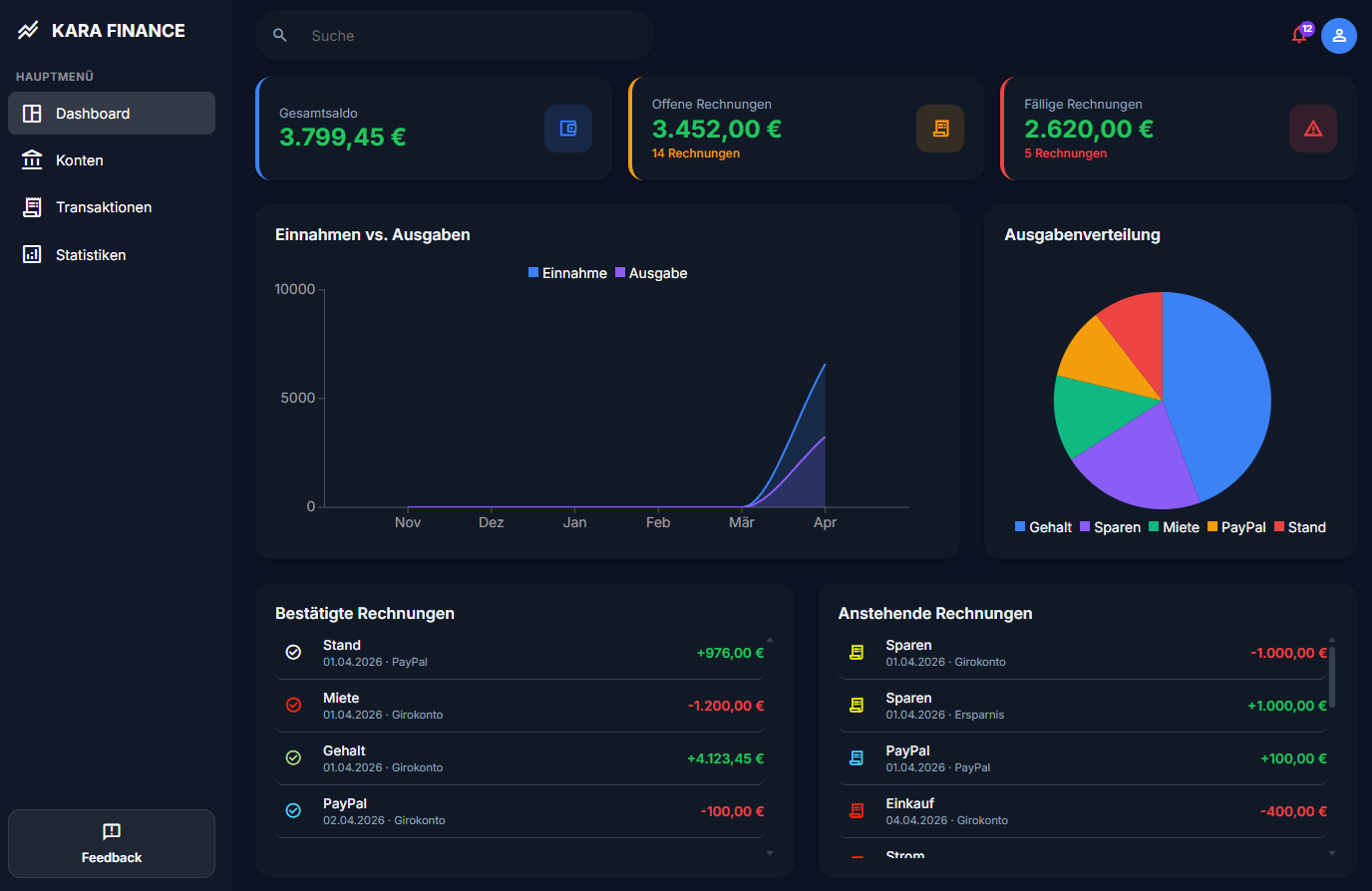Click the user profile avatar icon
The width and height of the screenshot is (1372, 891).
coord(1339,35)
